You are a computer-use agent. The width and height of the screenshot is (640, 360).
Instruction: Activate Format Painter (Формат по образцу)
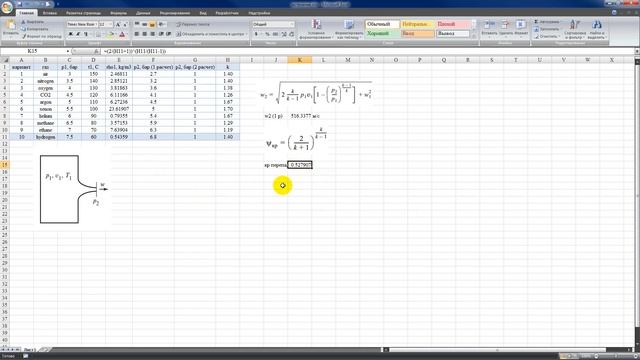[42, 36]
